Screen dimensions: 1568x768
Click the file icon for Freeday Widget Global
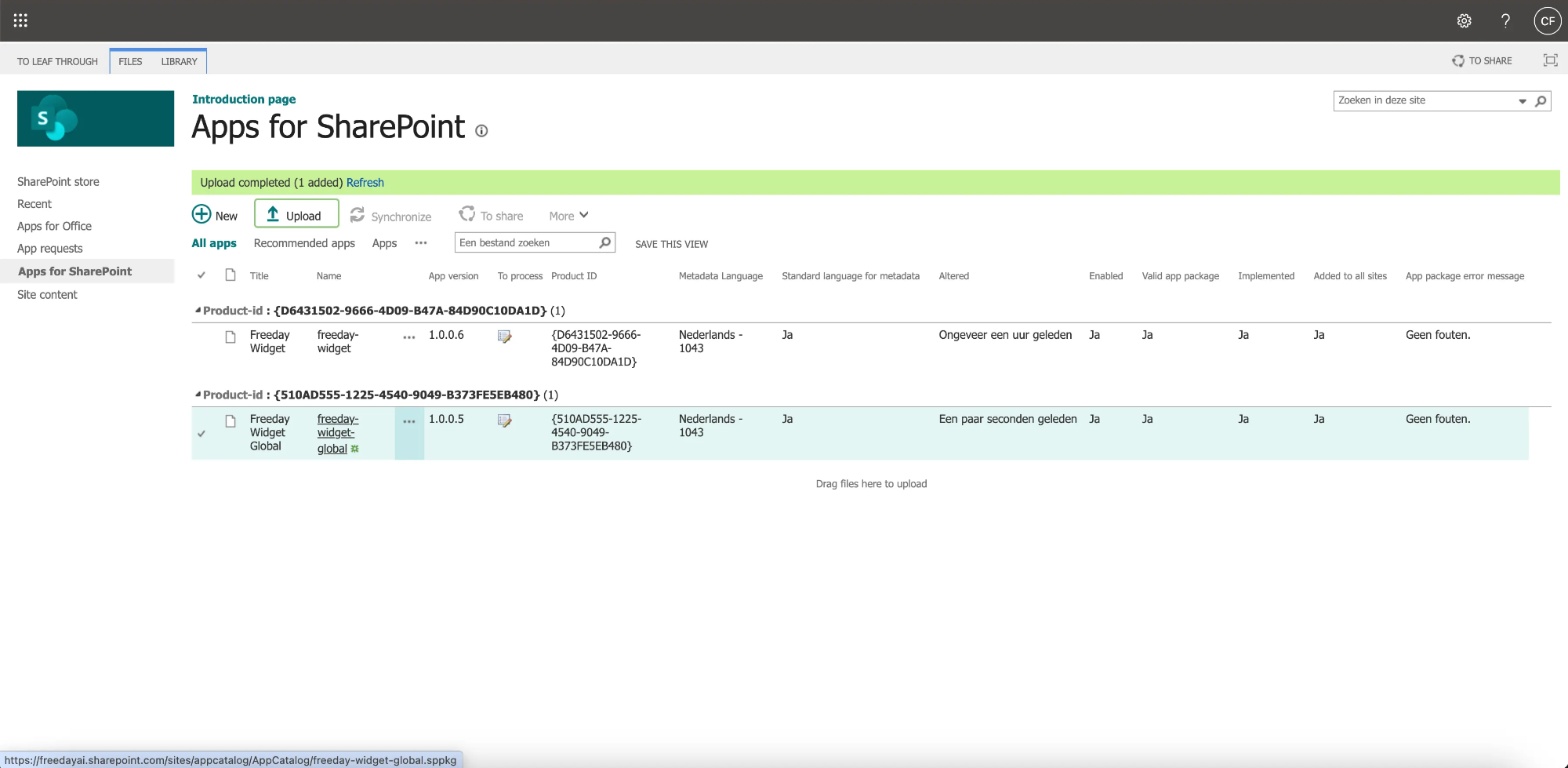(230, 421)
